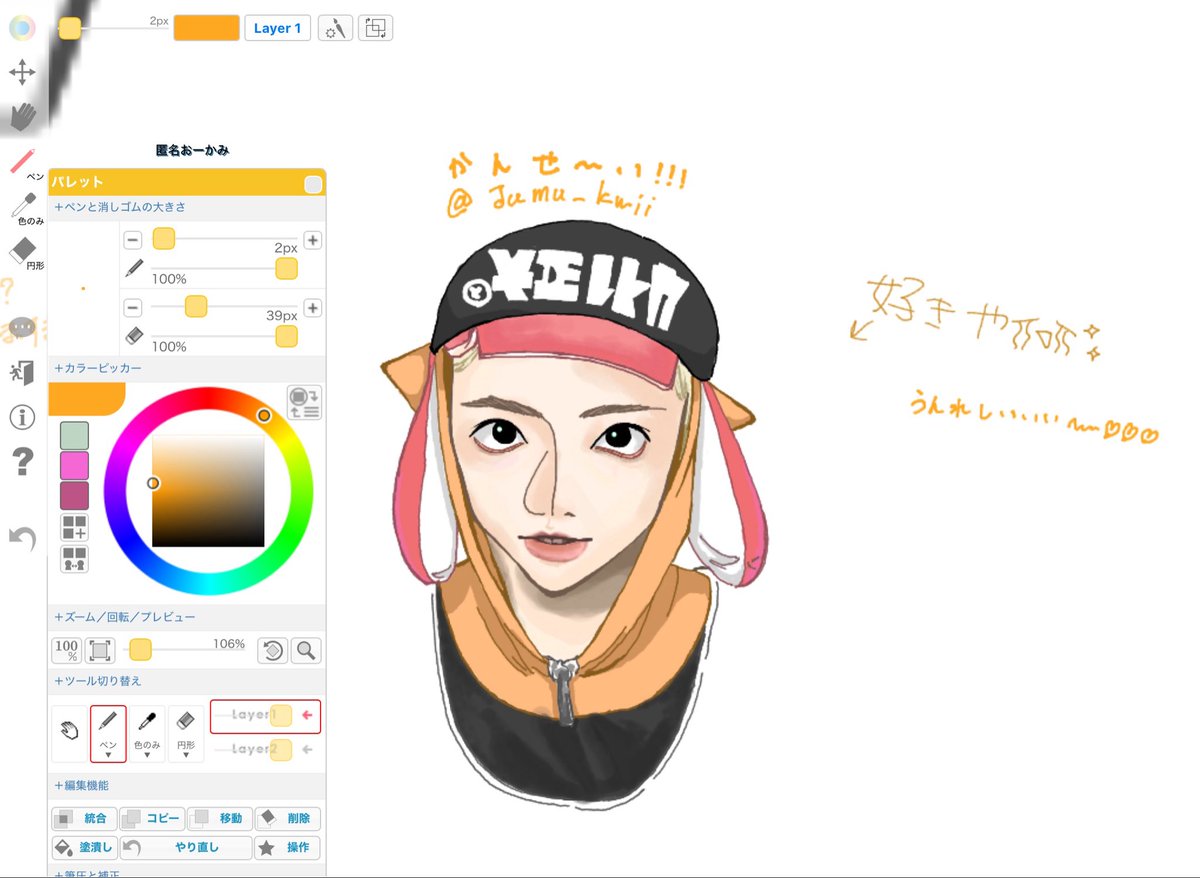1200x878 pixels.
Task: Click the Layer 1 button in top bar
Action: point(277,28)
